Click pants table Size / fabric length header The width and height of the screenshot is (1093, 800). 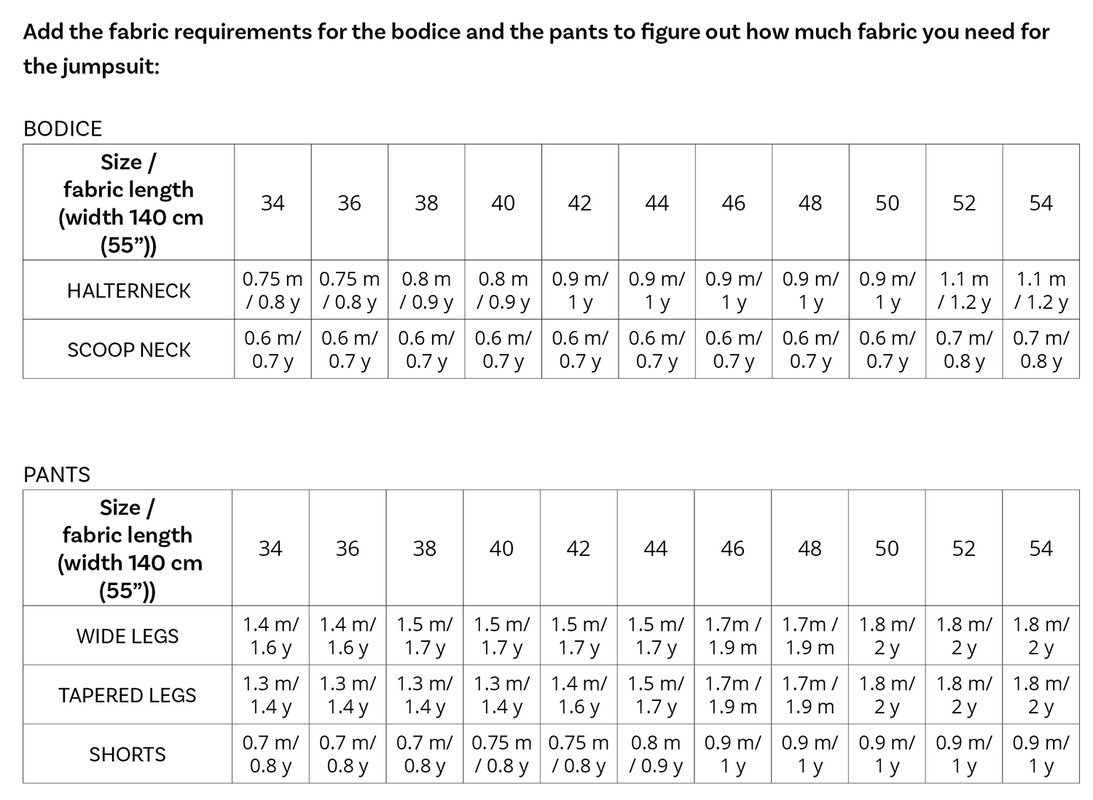(128, 548)
